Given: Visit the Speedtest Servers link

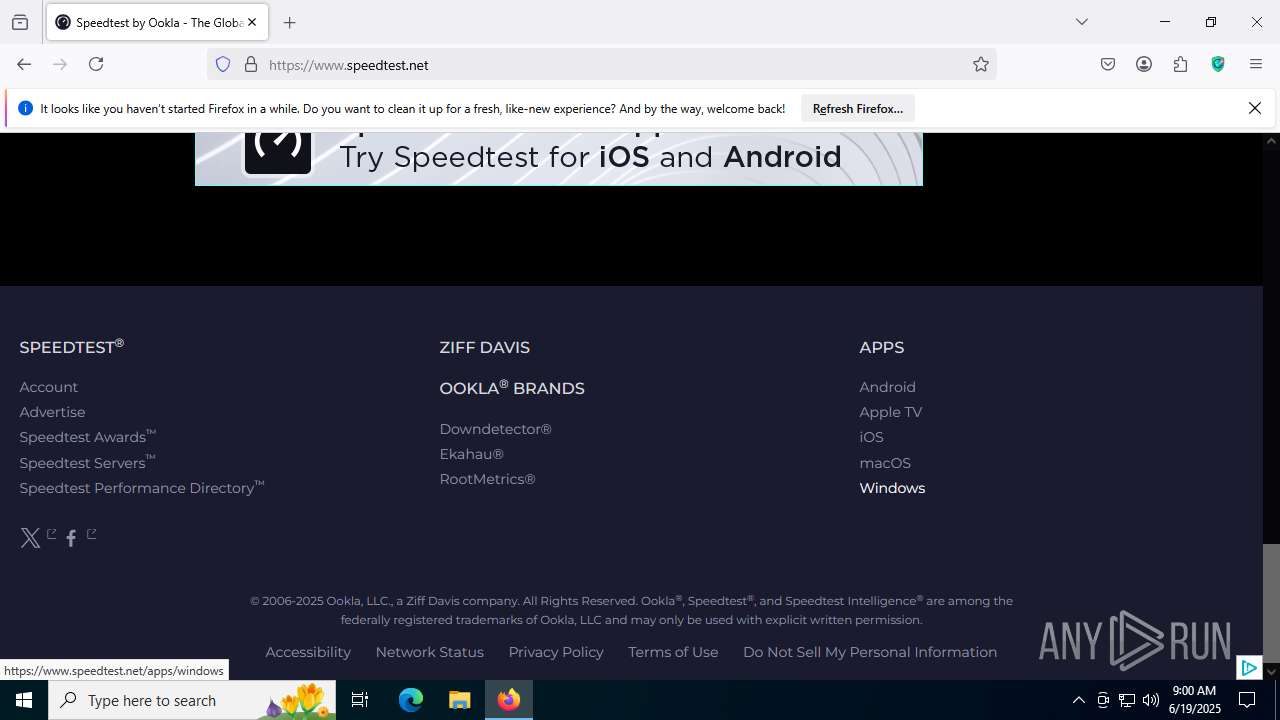Looking at the screenshot, I should coord(87,463).
